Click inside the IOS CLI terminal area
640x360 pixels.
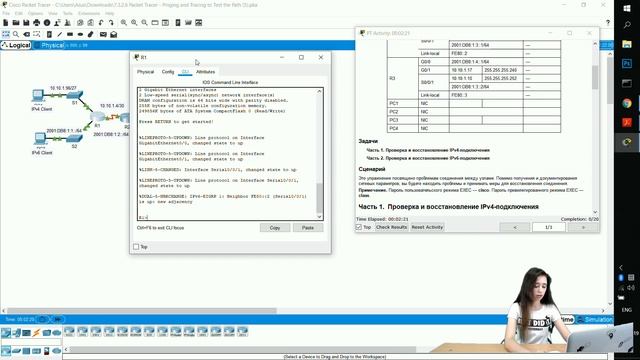(227, 153)
